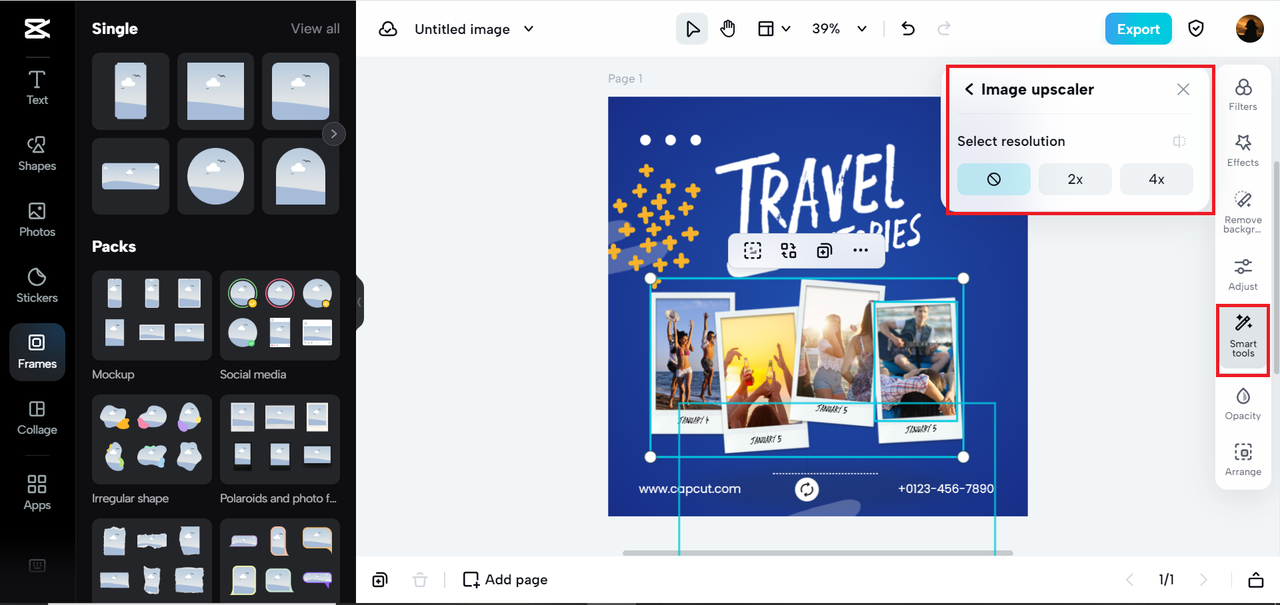Close the Image upscaler panel

(x=1183, y=90)
